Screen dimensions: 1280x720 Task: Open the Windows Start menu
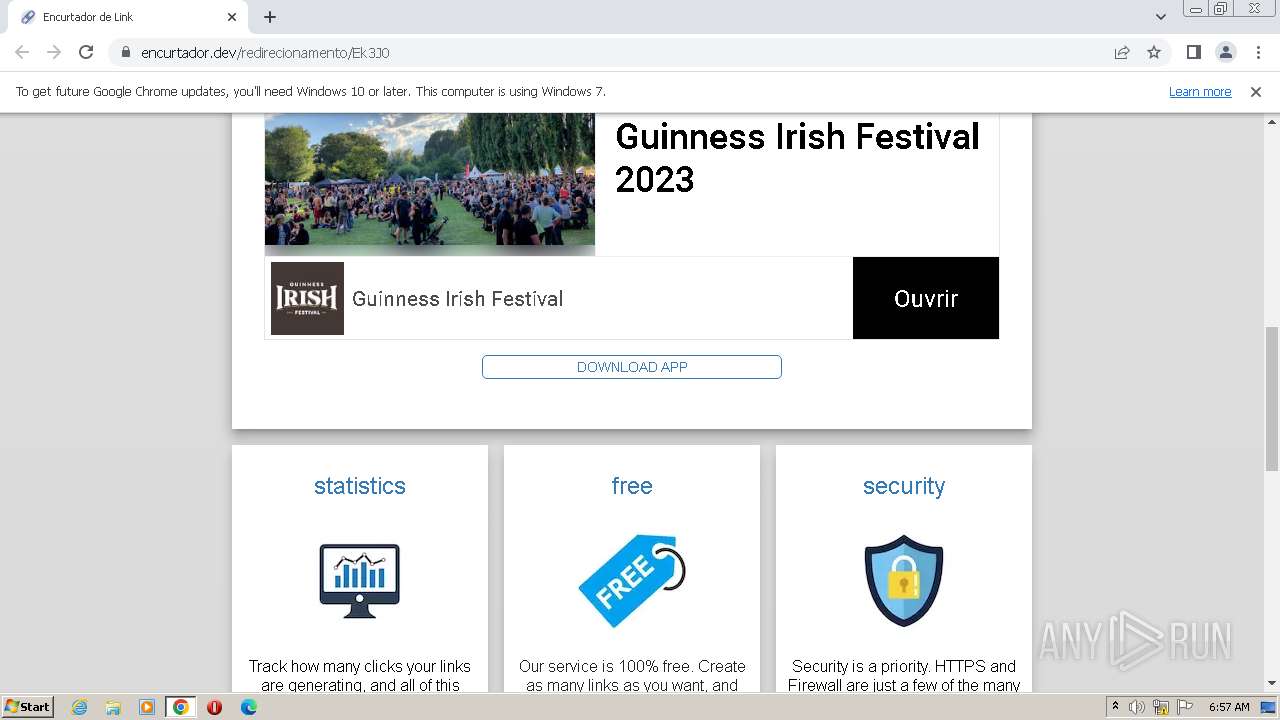(27, 707)
